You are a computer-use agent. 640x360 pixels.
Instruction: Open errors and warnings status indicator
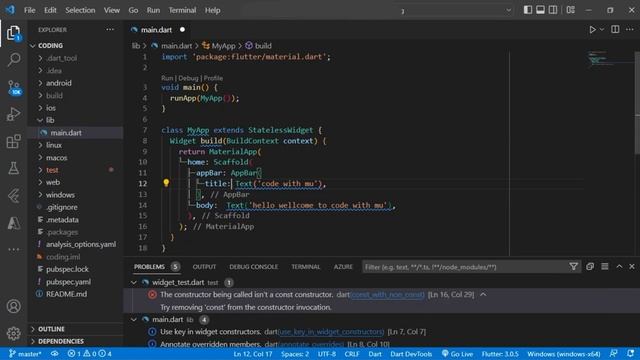tap(89, 354)
